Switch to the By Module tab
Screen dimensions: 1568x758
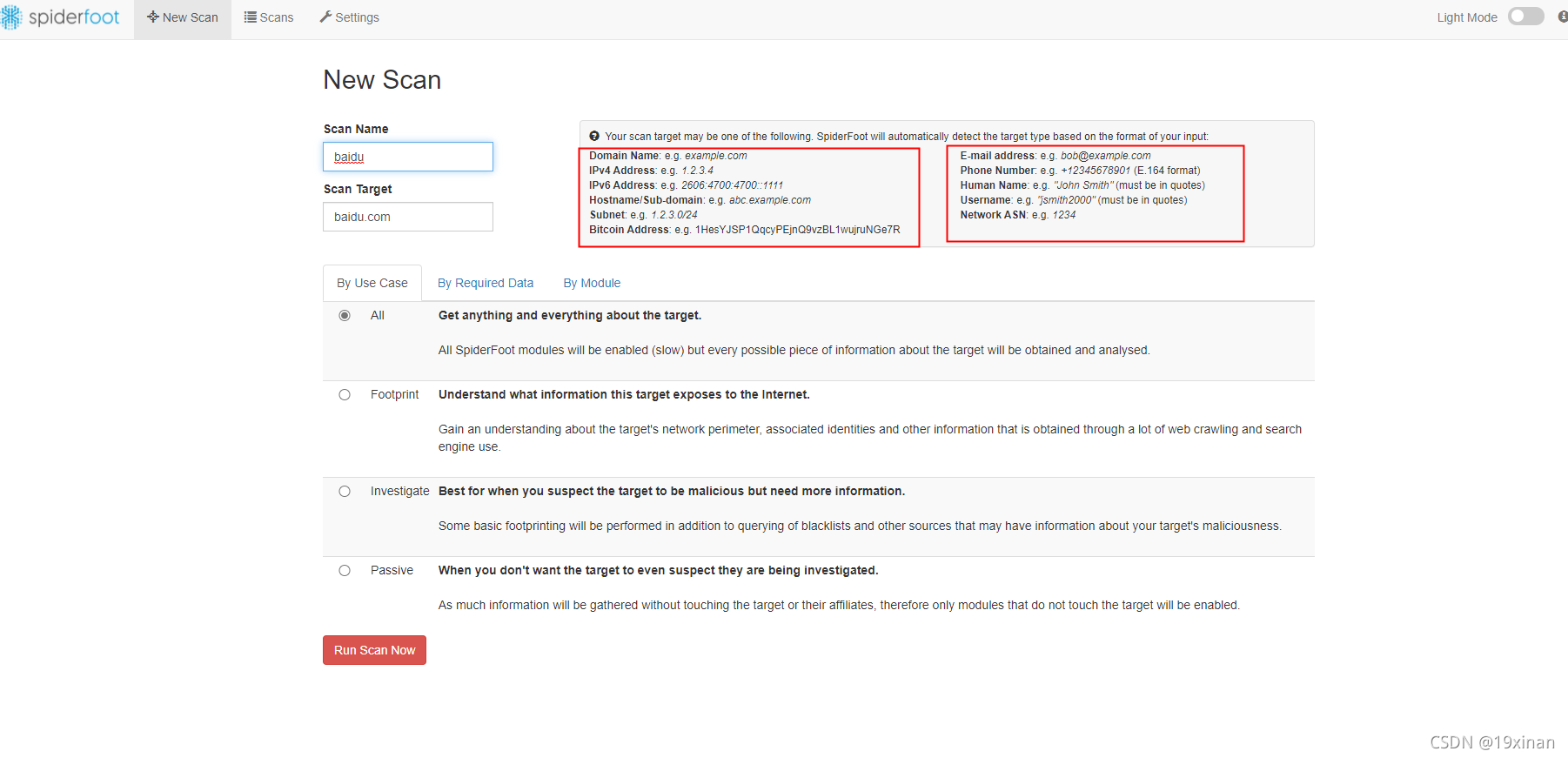(592, 283)
